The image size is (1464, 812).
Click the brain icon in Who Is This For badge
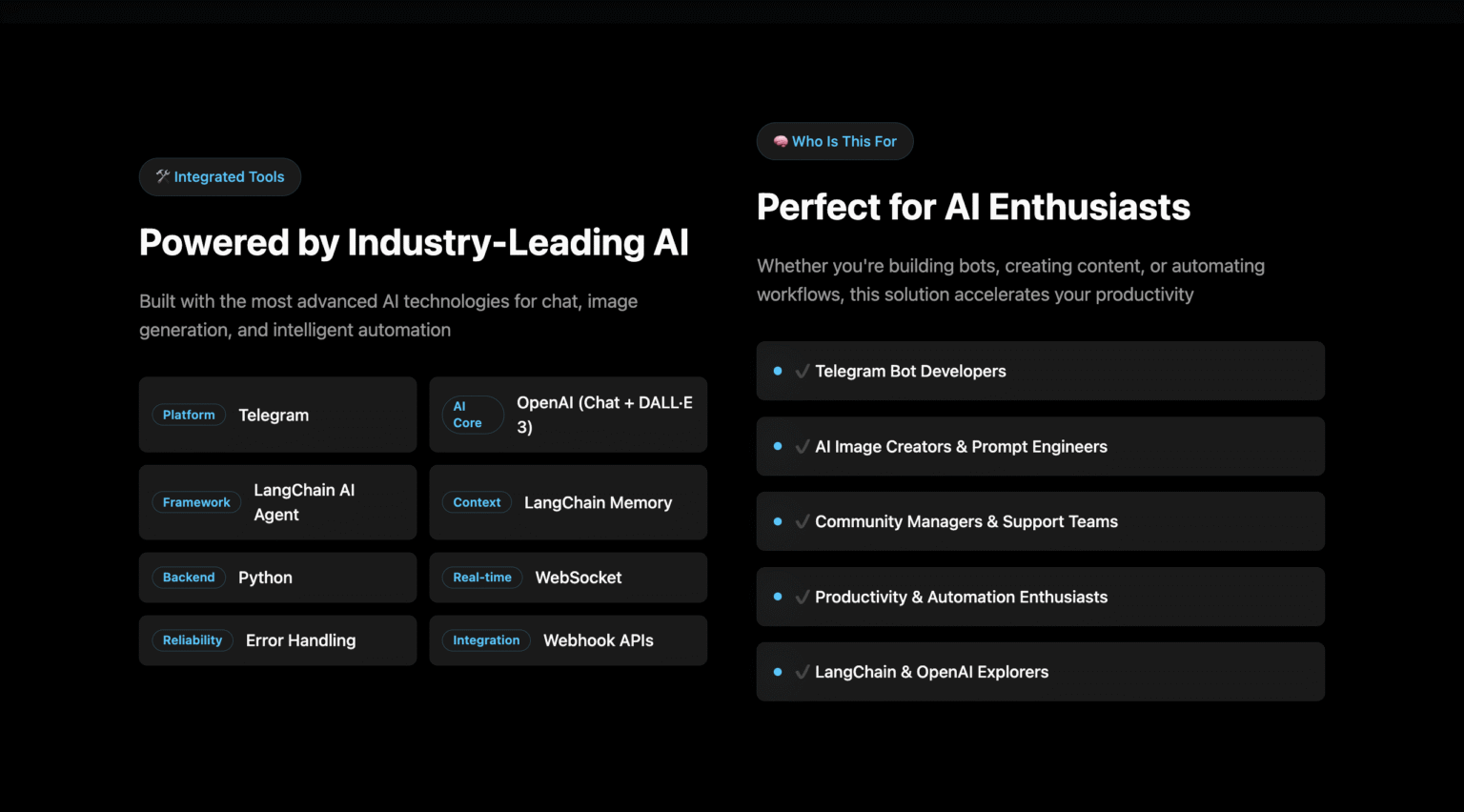point(781,141)
